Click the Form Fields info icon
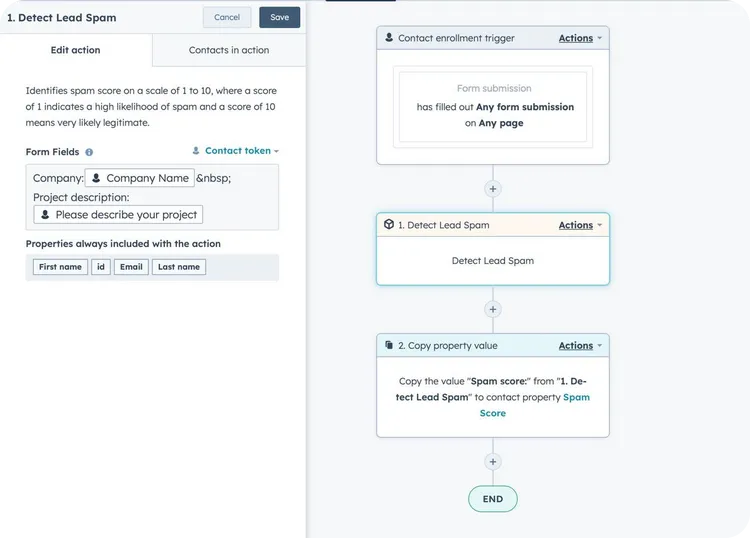 pyautogui.click(x=89, y=152)
